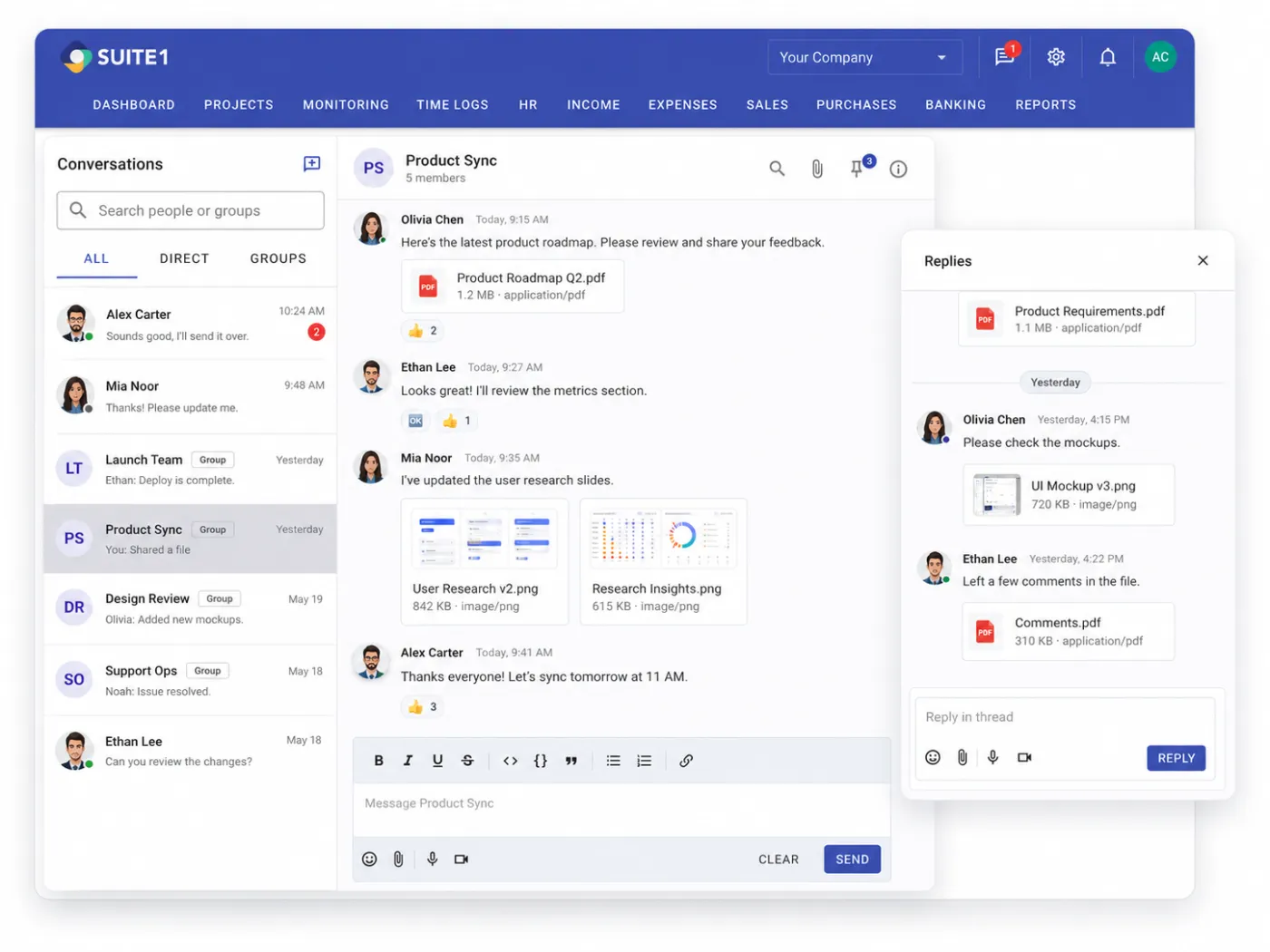Click the SEND button
The height and width of the screenshot is (952, 1270).
click(852, 860)
